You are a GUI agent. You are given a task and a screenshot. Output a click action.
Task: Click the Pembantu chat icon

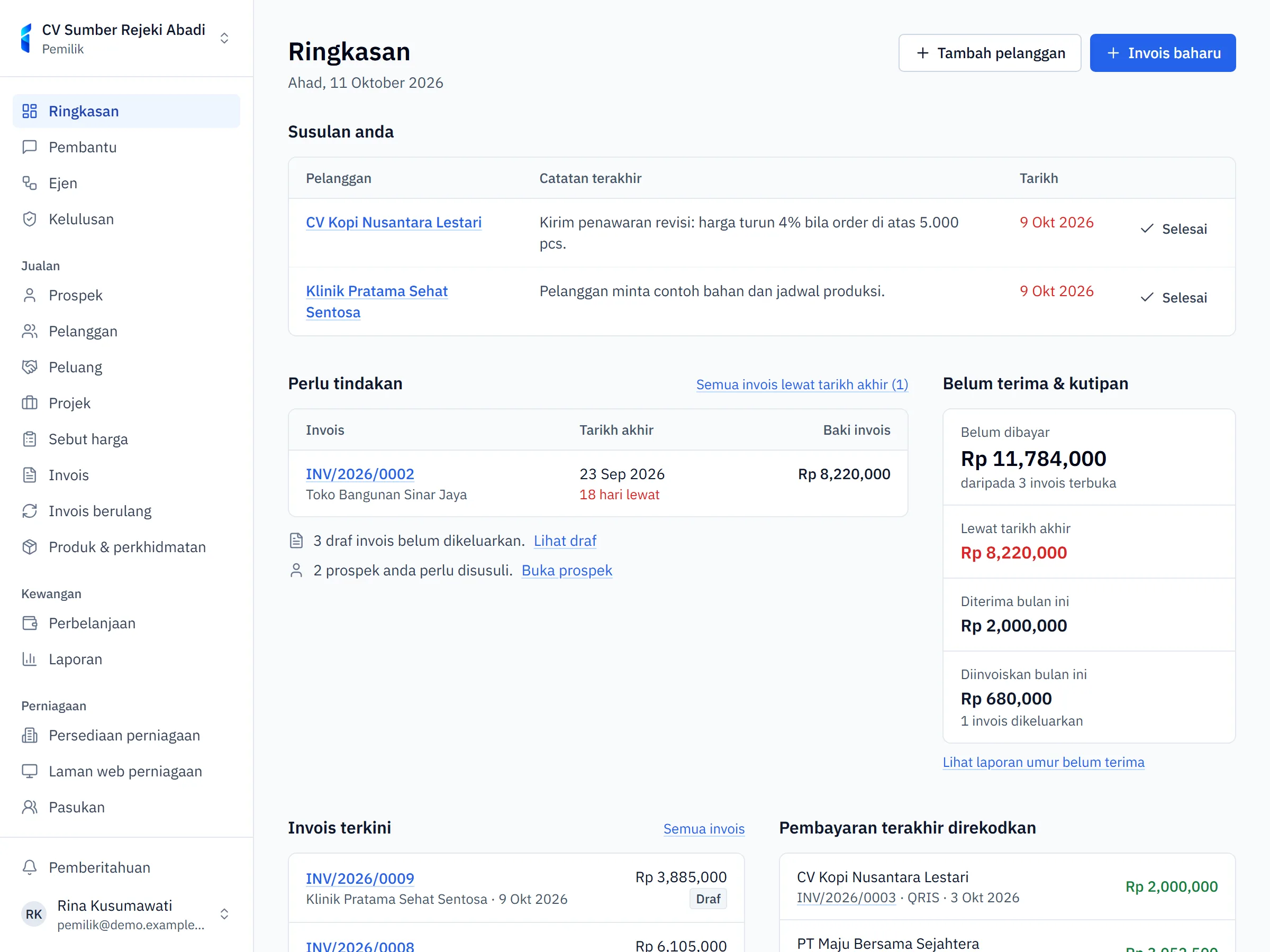pos(29,148)
